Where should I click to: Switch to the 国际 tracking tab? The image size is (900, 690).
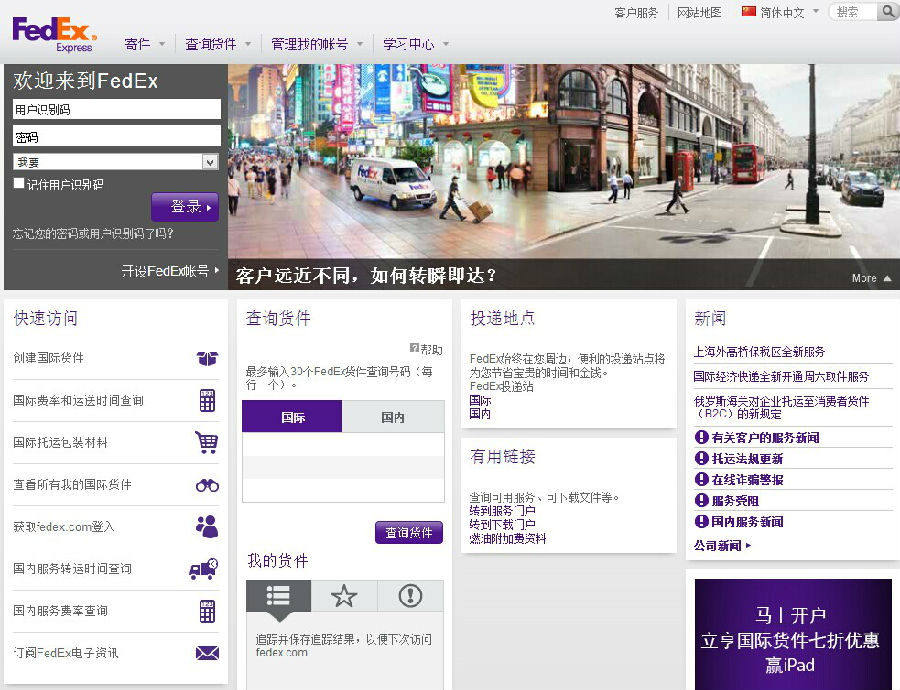pos(292,417)
